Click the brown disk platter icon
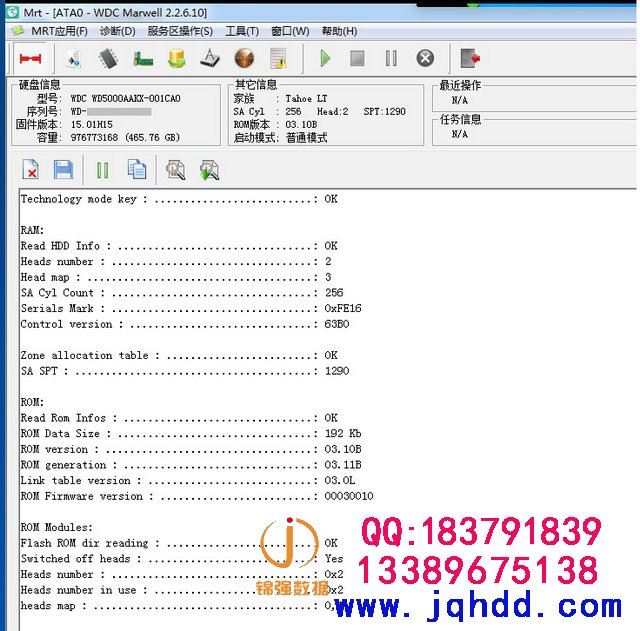640x631 pixels. [x=244, y=58]
